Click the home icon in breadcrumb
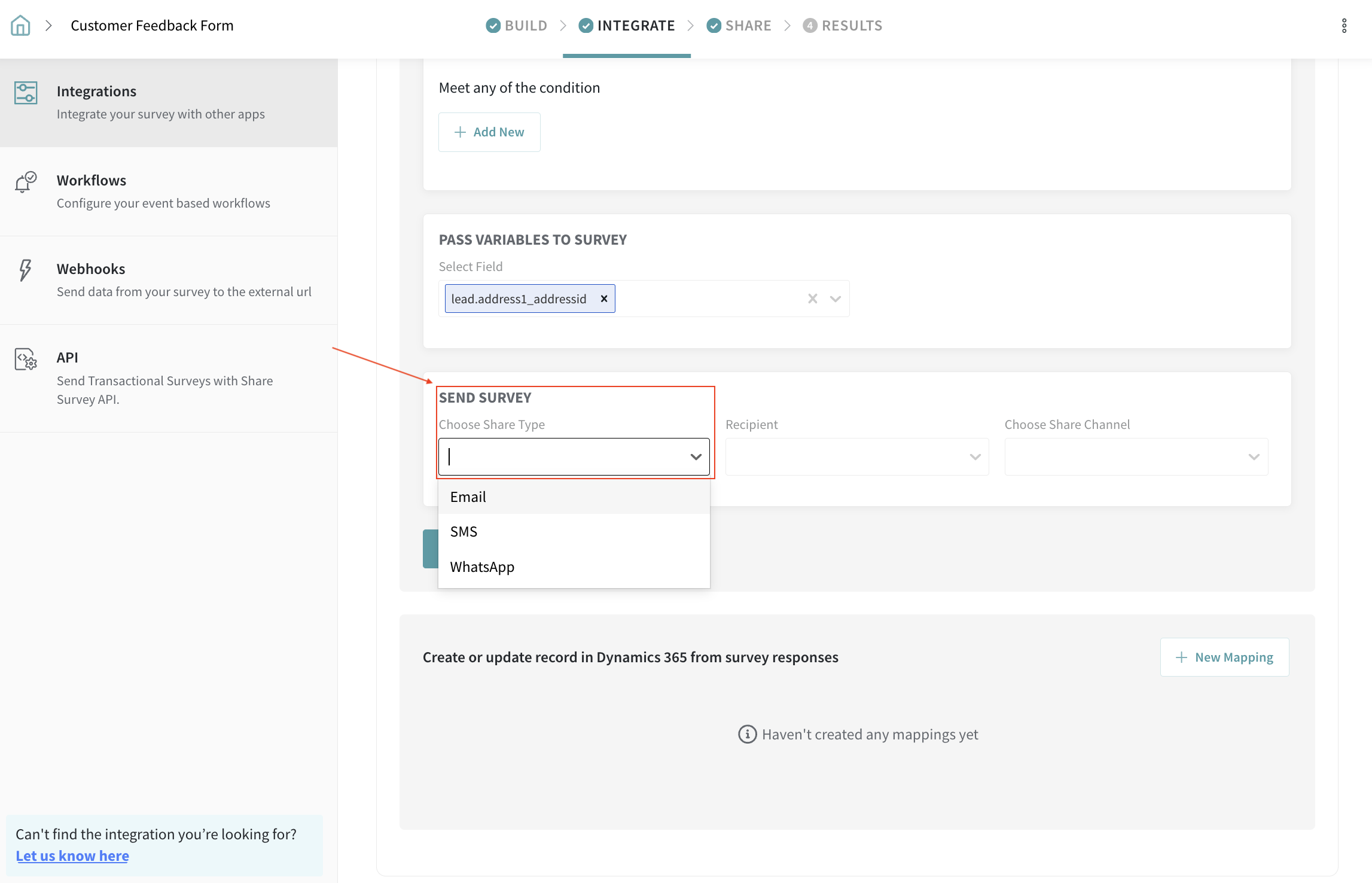Image resolution: width=1372 pixels, height=883 pixels. click(20, 26)
